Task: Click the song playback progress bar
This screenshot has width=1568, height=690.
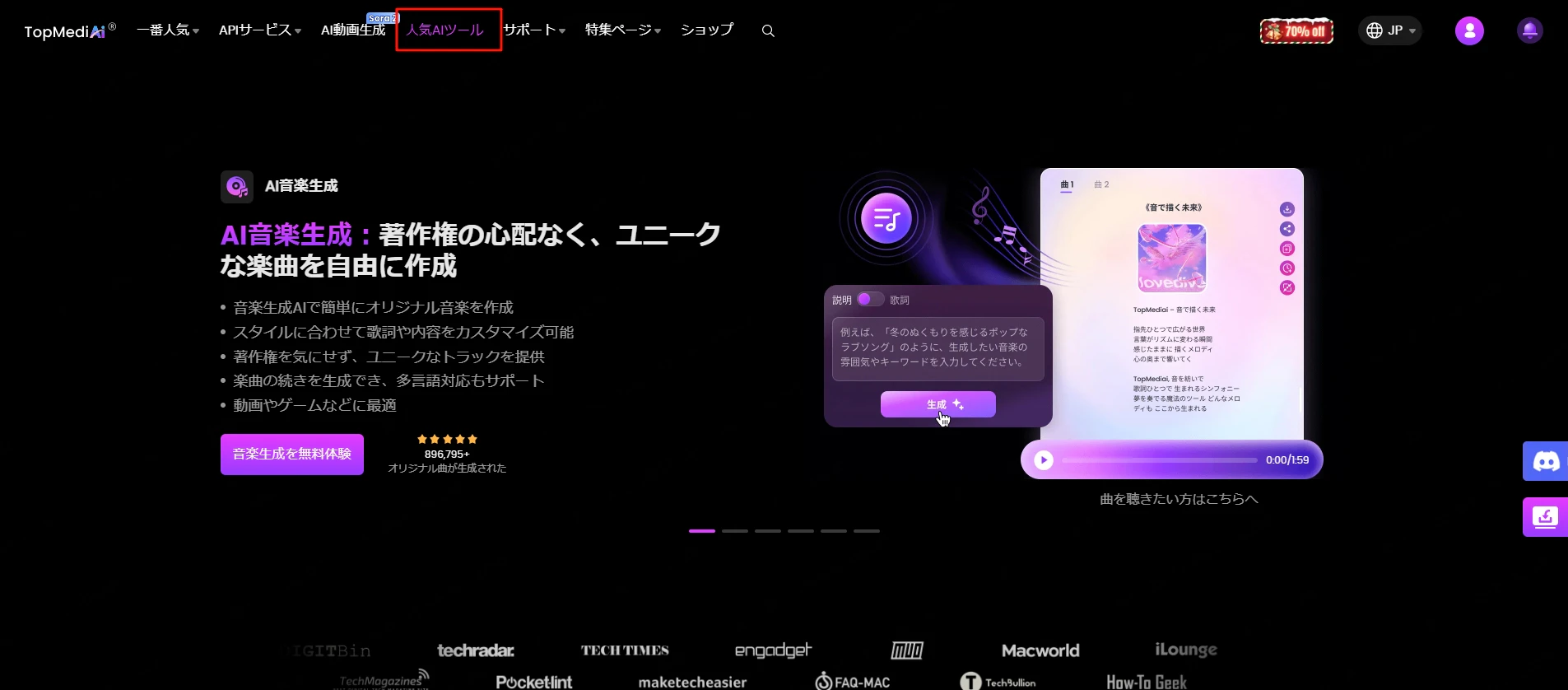Action: click(1160, 460)
